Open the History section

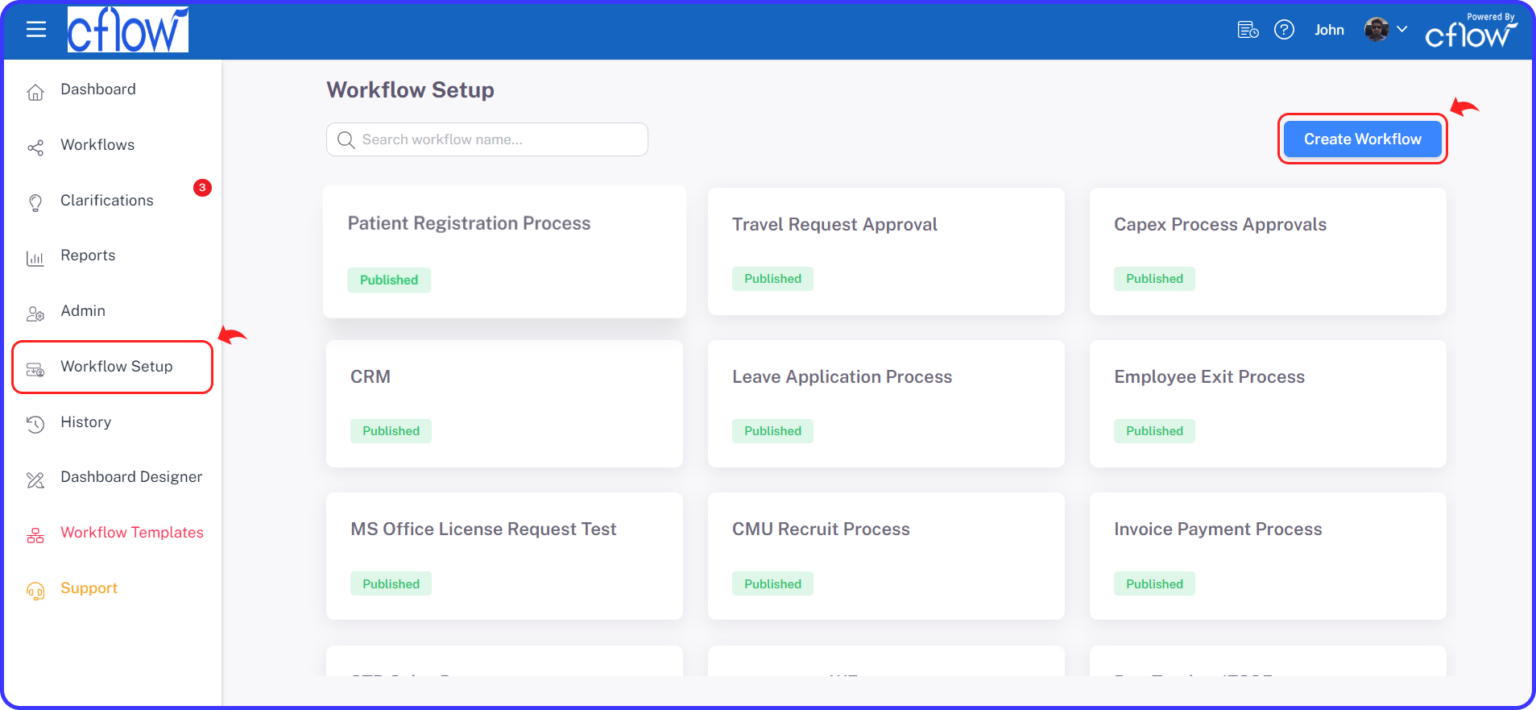[x=86, y=422]
